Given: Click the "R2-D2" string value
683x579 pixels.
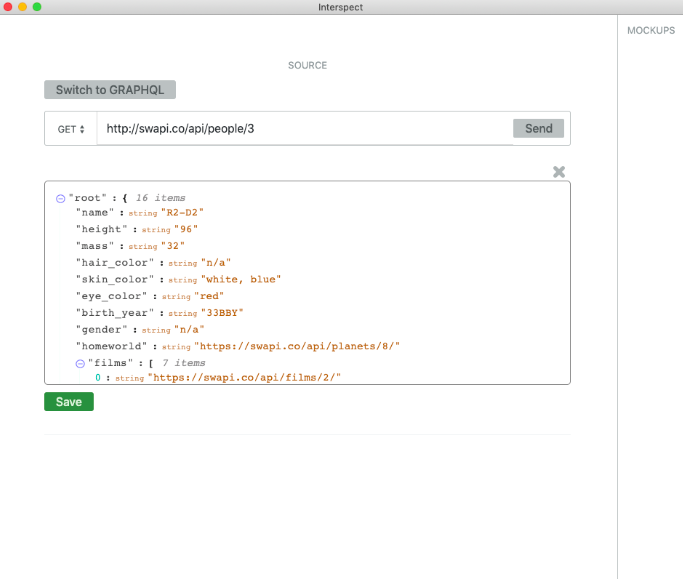Looking at the screenshot, I should click(182, 213).
